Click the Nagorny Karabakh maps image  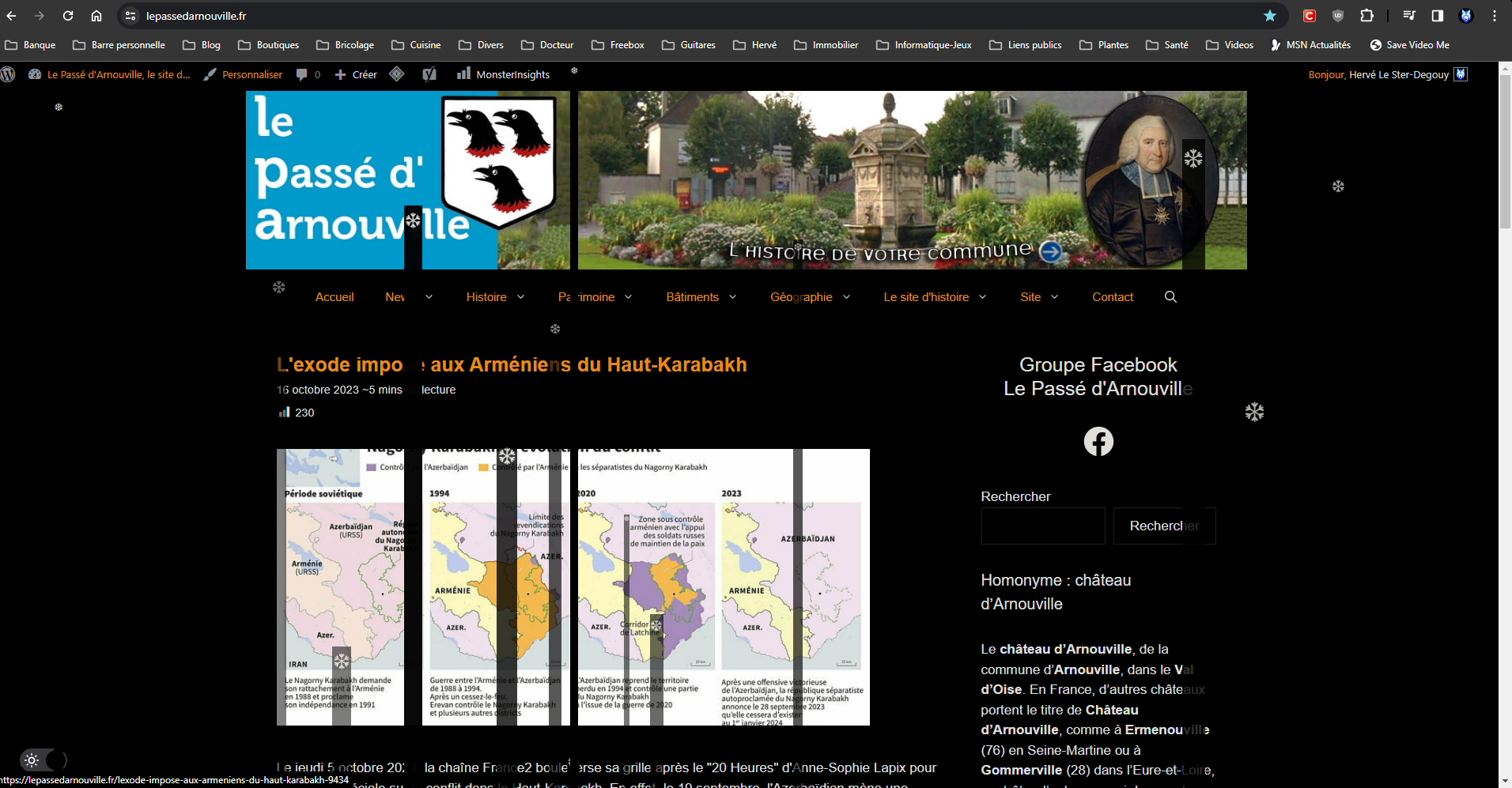coord(573,587)
